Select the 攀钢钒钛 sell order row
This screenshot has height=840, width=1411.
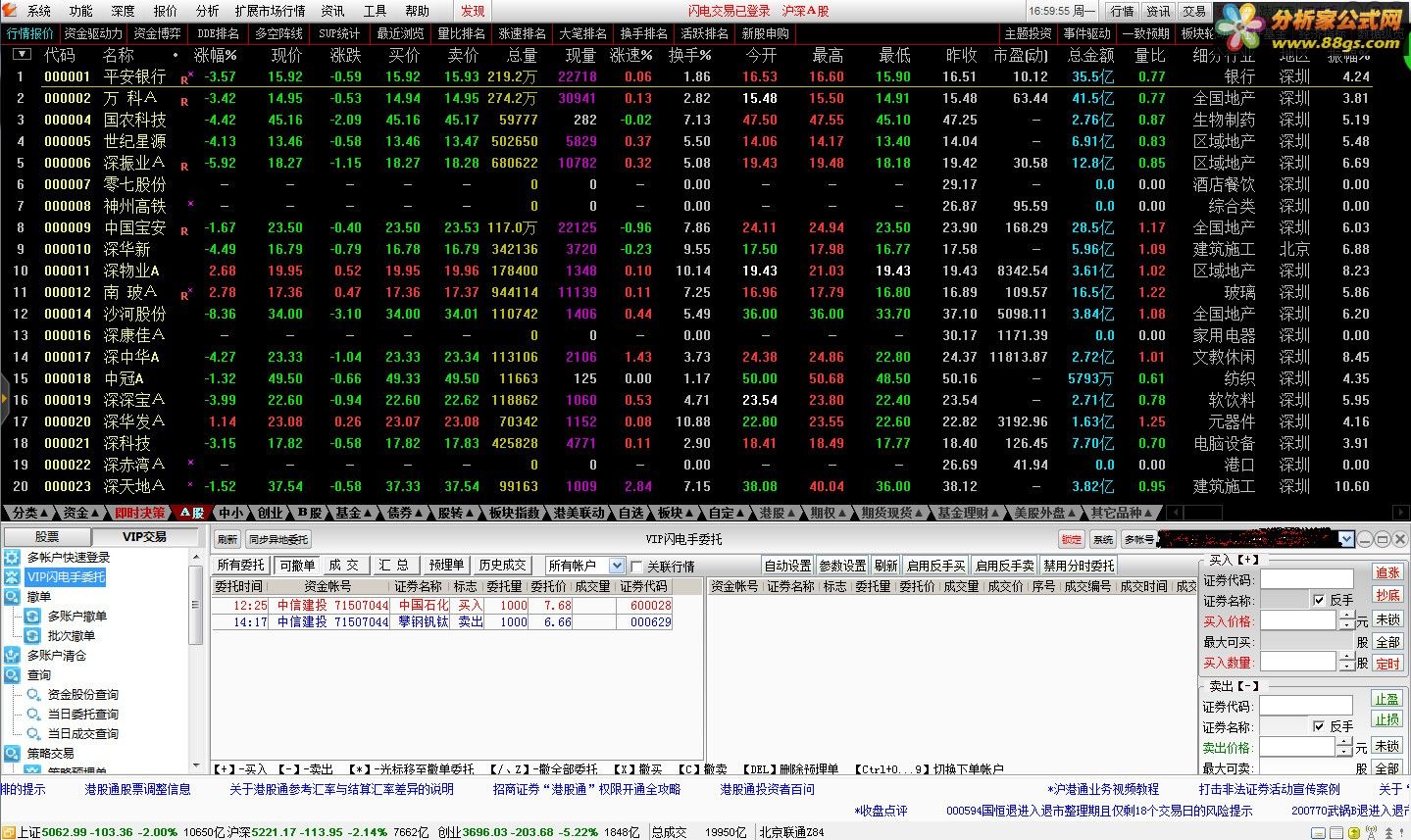(443, 622)
